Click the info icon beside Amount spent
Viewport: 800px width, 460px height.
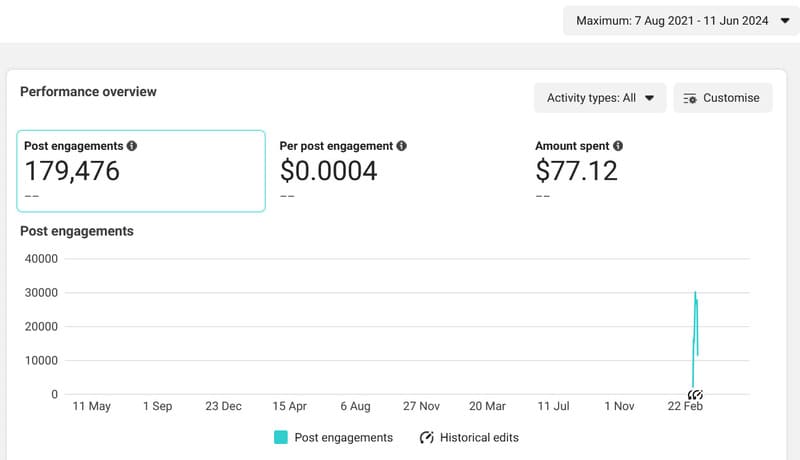pos(618,146)
